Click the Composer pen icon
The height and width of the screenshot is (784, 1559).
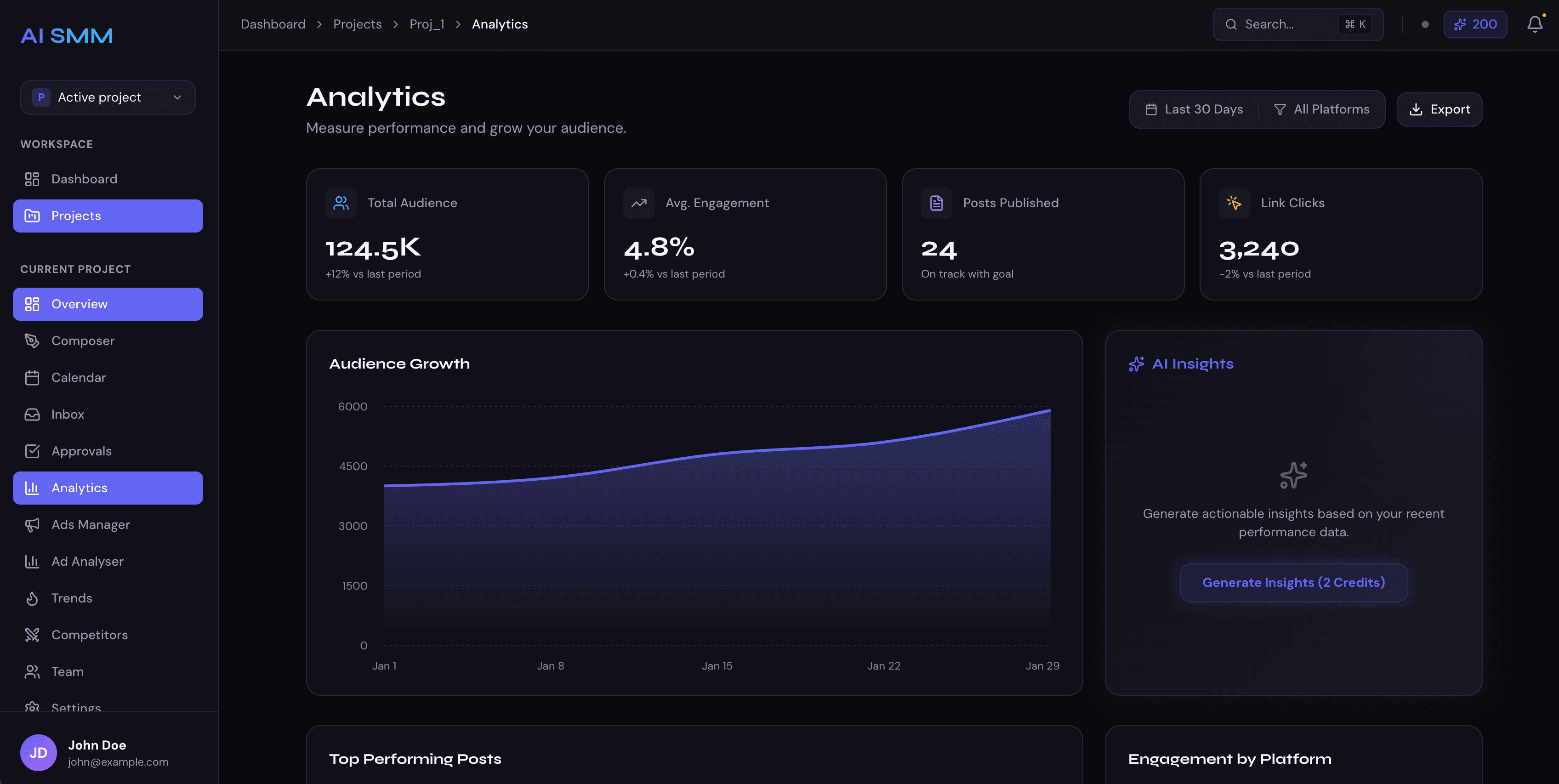pos(32,341)
